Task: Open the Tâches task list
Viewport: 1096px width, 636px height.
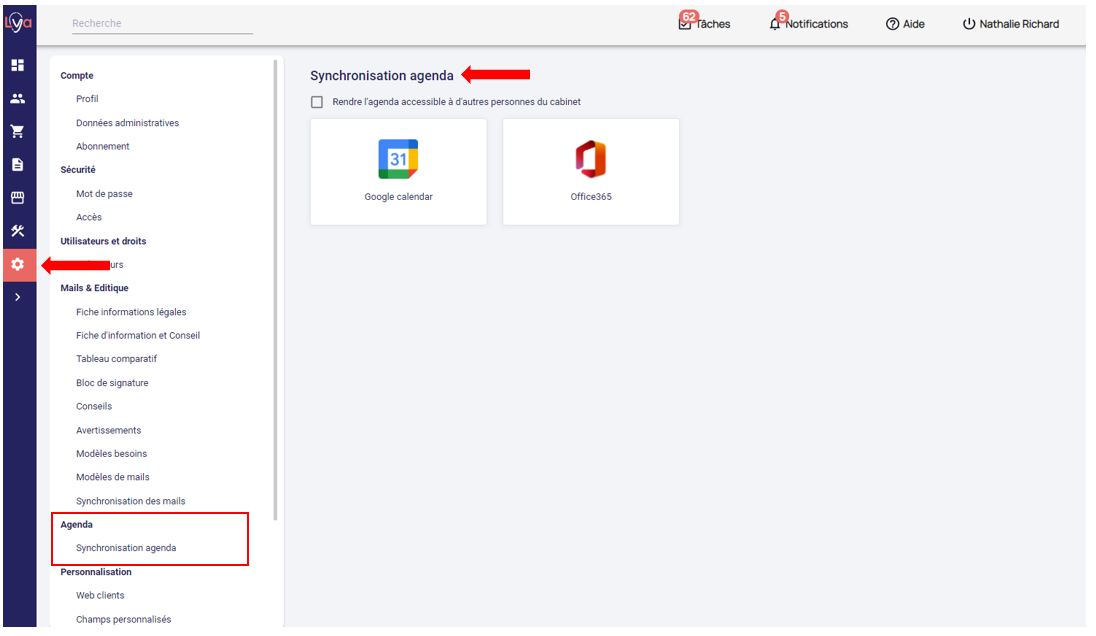Action: [x=704, y=24]
